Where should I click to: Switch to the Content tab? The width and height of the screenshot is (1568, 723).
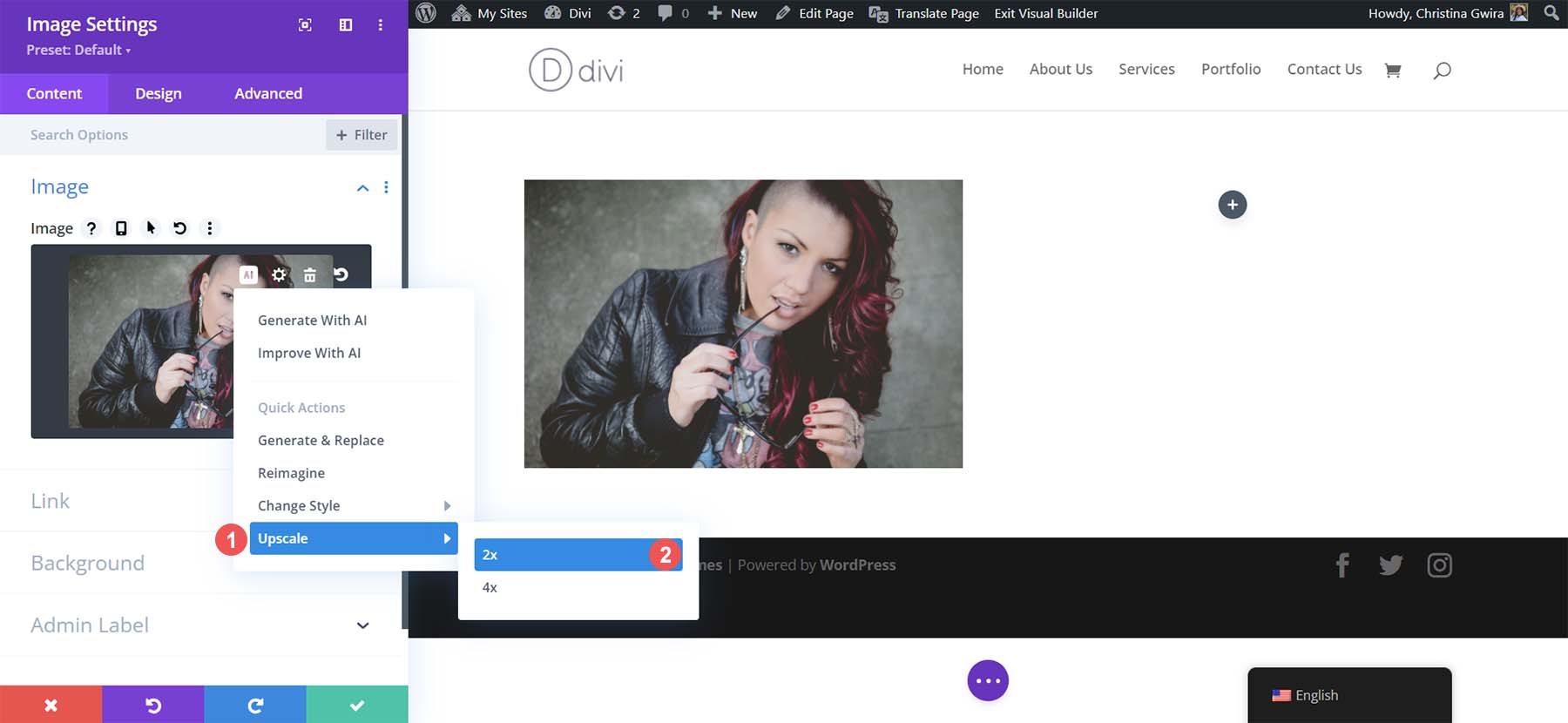point(54,93)
